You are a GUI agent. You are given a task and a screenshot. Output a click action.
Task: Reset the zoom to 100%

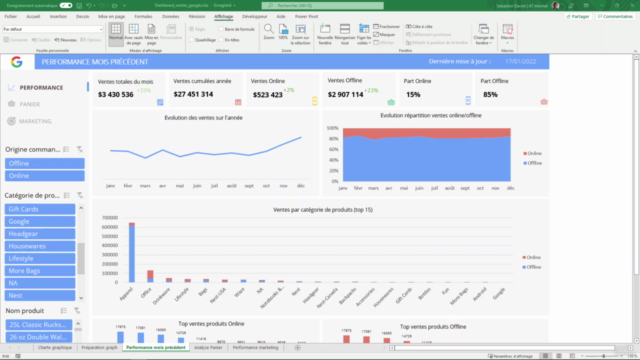(283, 32)
